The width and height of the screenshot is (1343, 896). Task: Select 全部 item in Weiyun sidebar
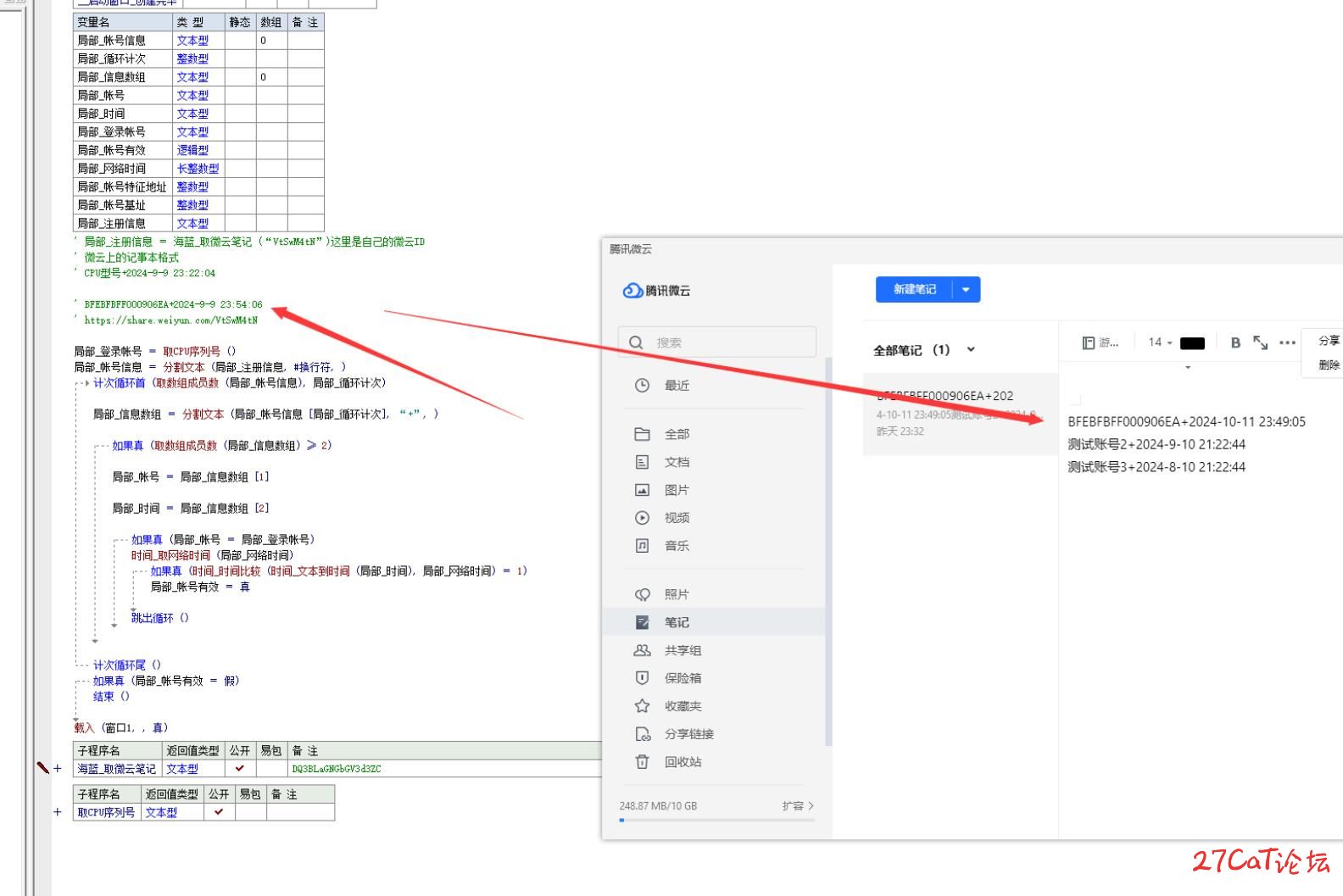(x=713, y=434)
